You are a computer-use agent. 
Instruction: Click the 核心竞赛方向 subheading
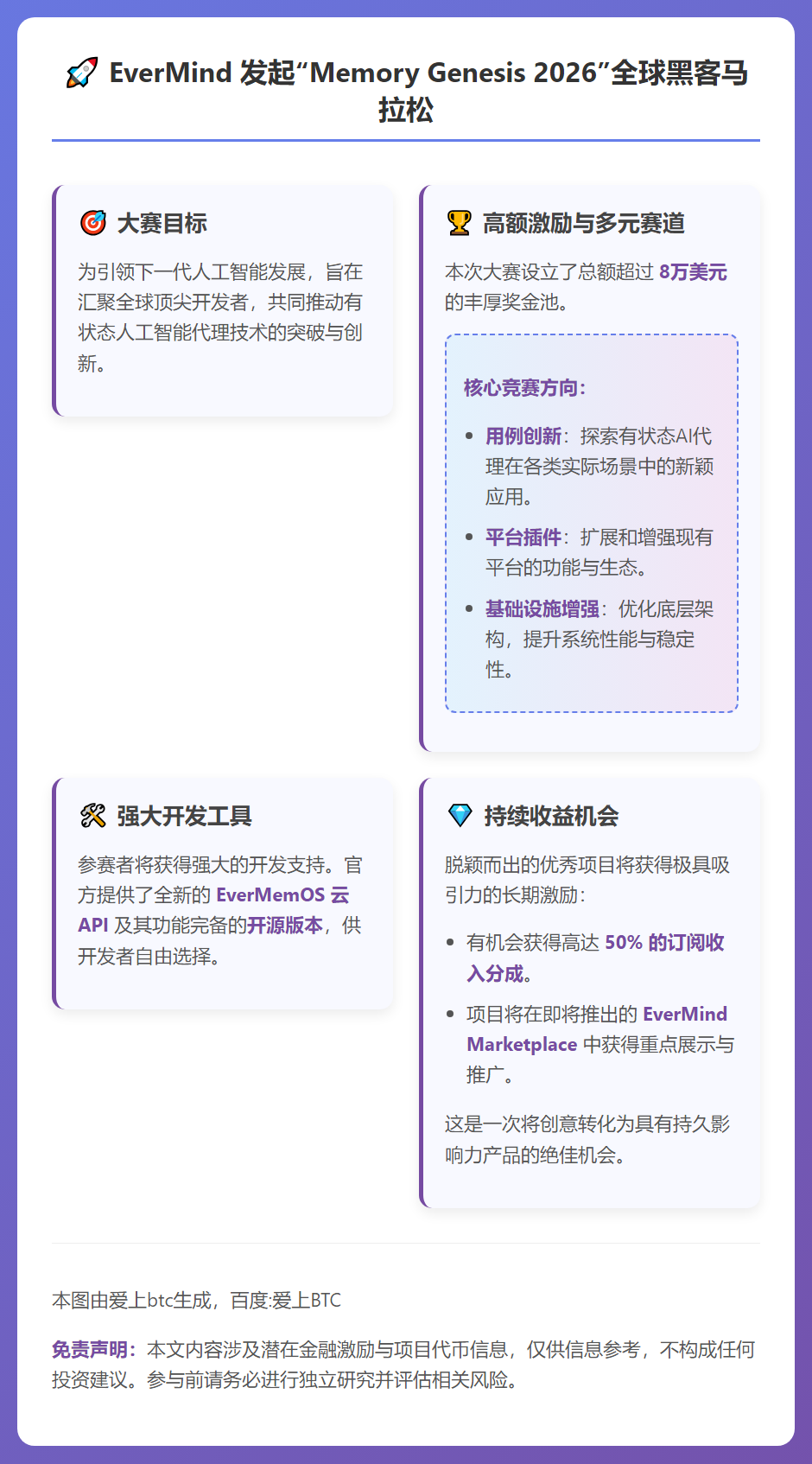524,387
